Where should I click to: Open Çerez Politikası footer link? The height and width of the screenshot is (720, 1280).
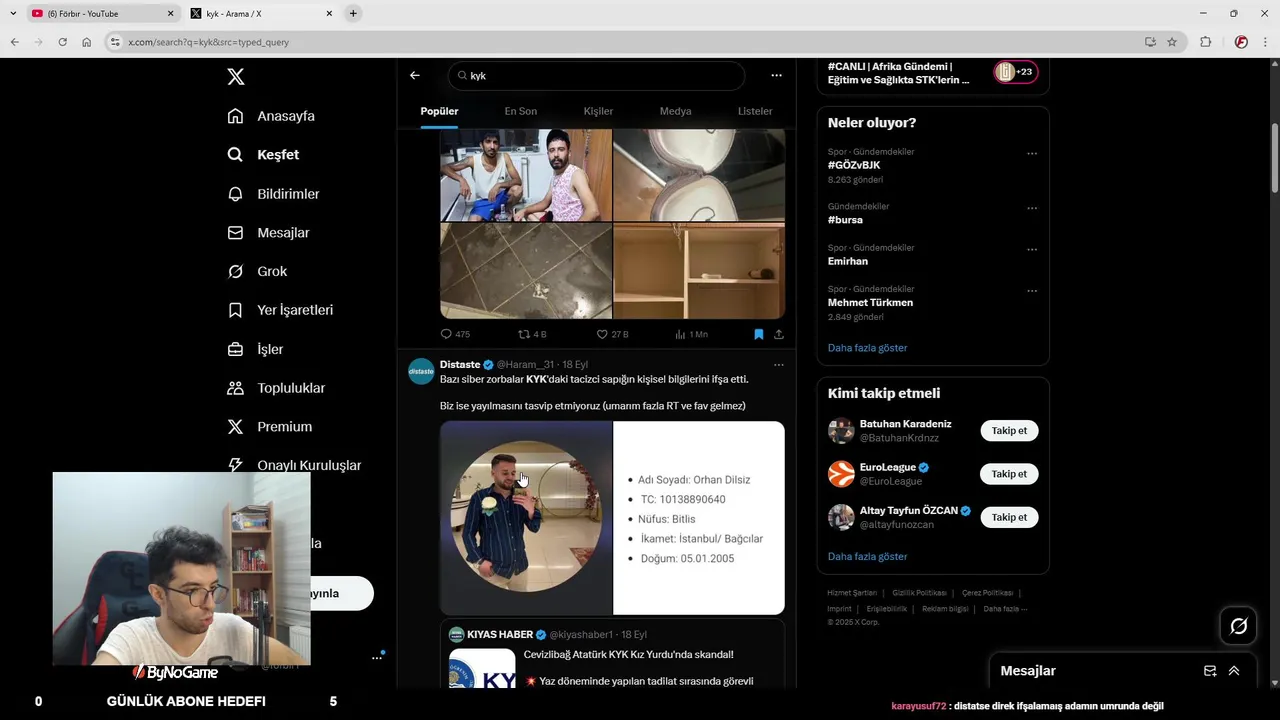click(989, 593)
